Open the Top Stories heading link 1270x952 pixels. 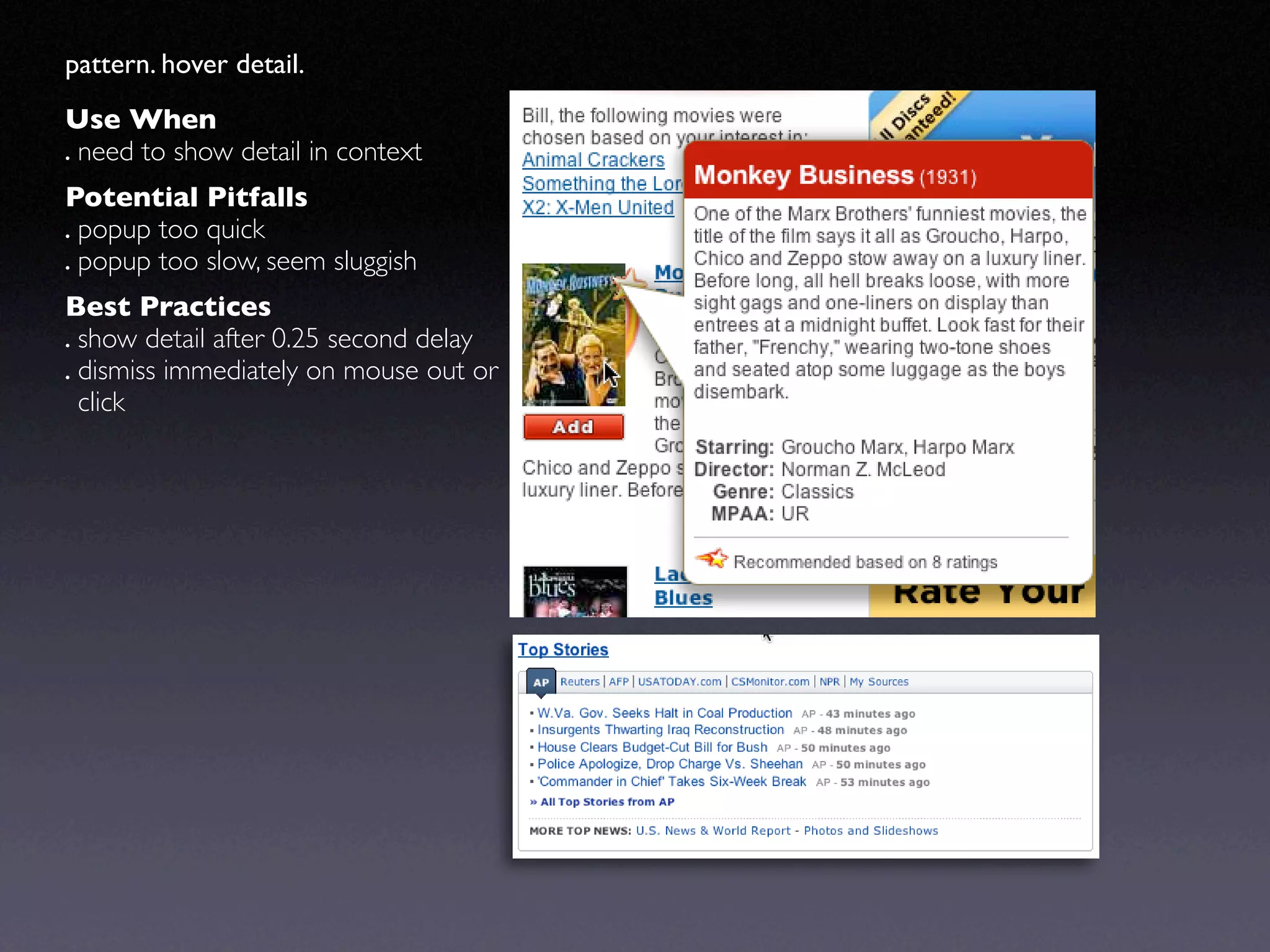563,650
